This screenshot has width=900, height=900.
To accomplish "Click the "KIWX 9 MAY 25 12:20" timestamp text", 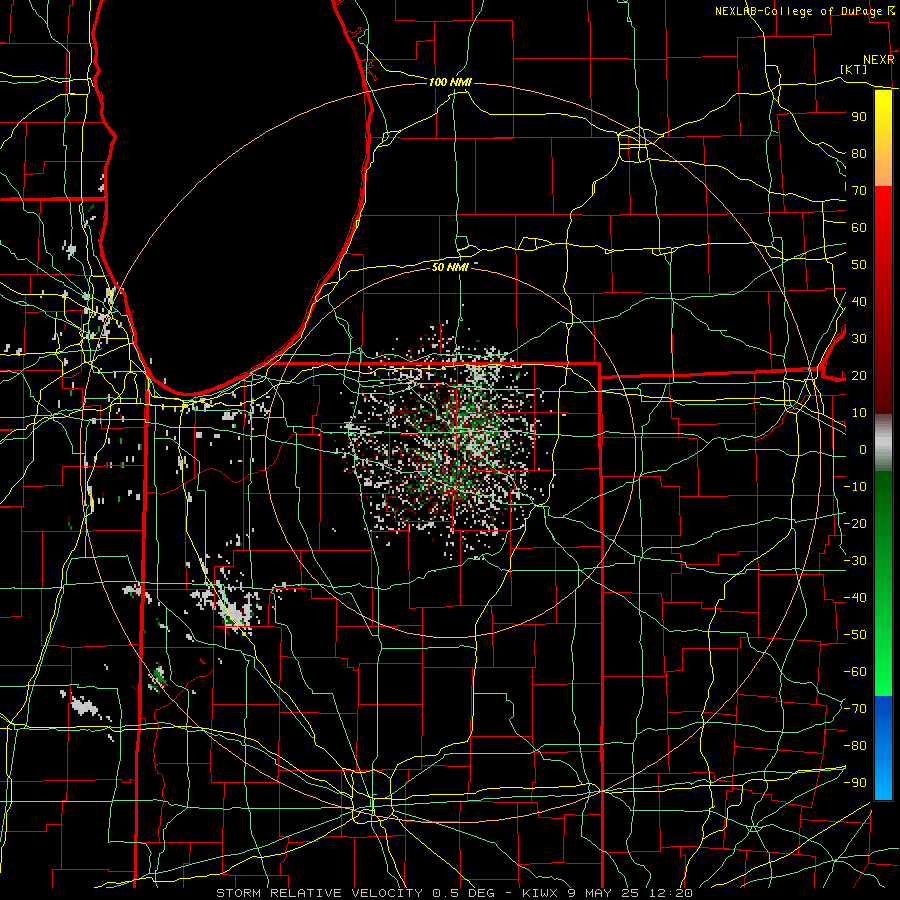I will [x=607, y=893].
